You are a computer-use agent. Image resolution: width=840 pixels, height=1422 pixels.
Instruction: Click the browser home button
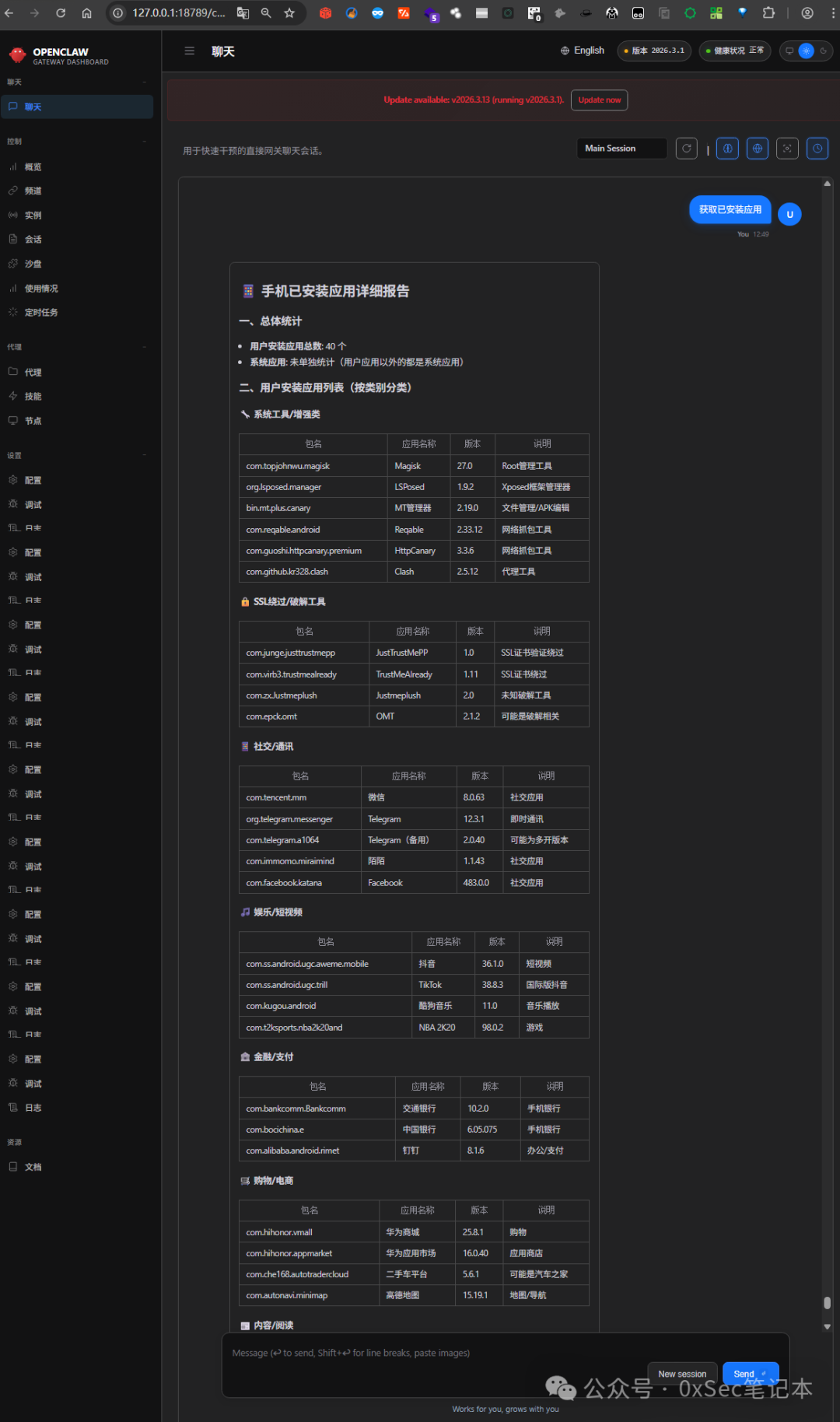tap(86, 12)
